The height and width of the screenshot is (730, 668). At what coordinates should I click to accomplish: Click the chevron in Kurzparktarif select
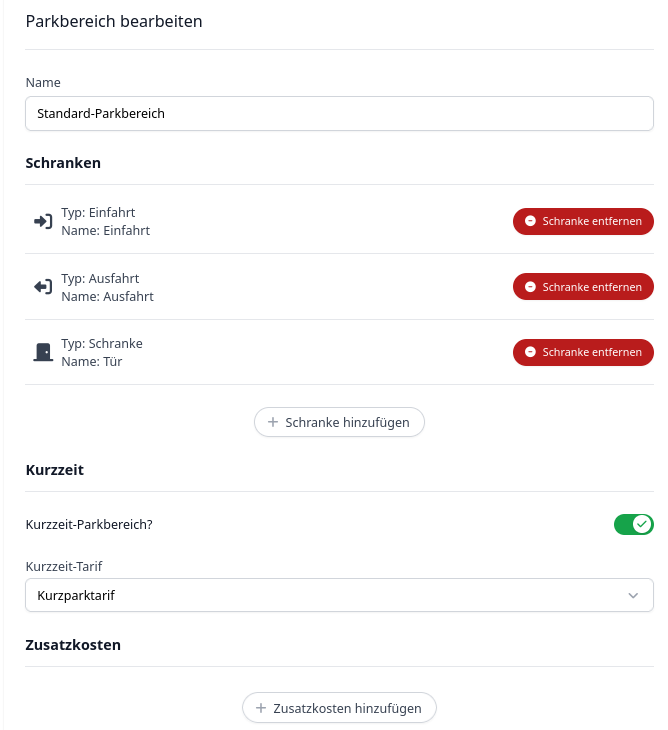633,595
